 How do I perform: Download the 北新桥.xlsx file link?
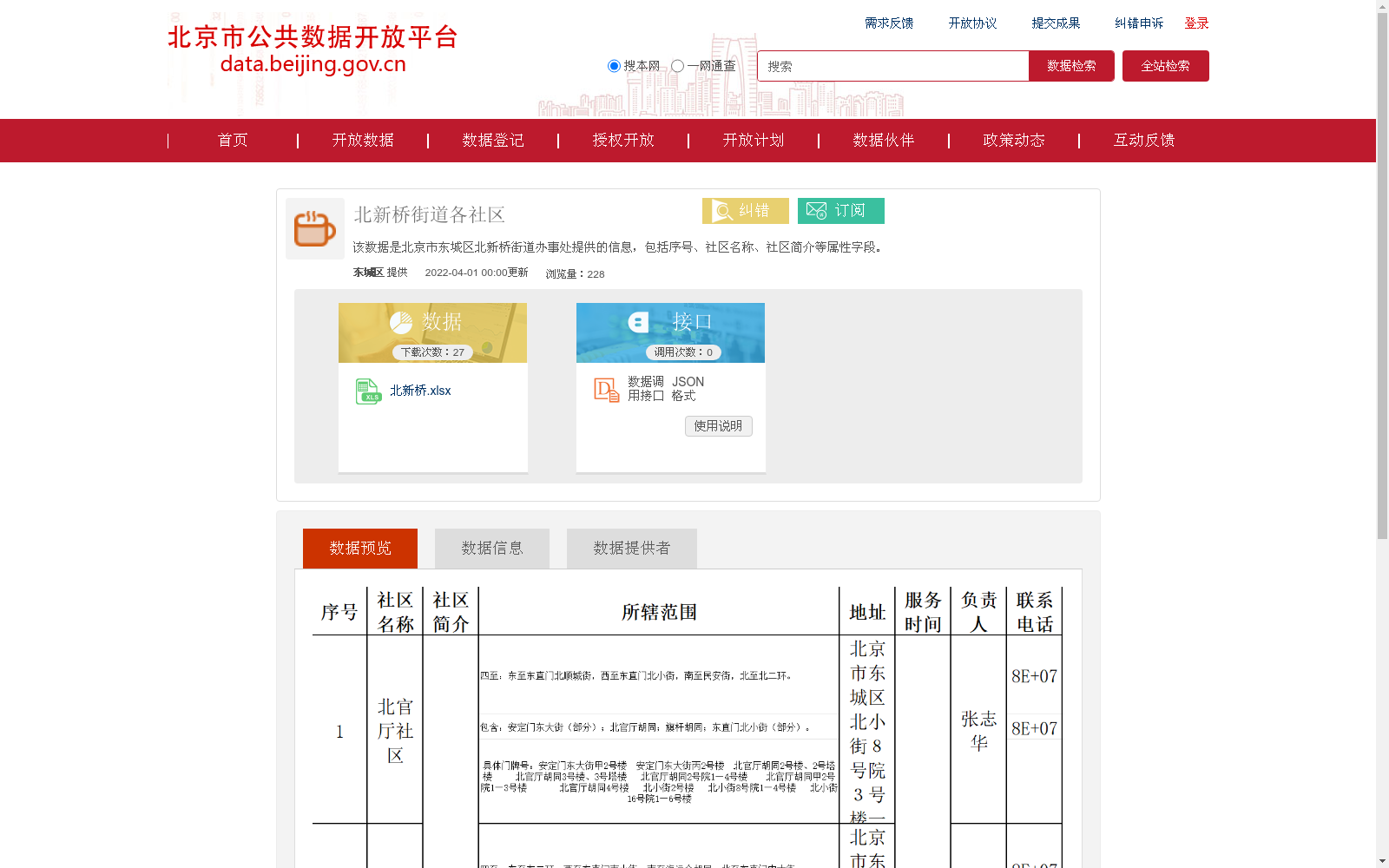(420, 391)
